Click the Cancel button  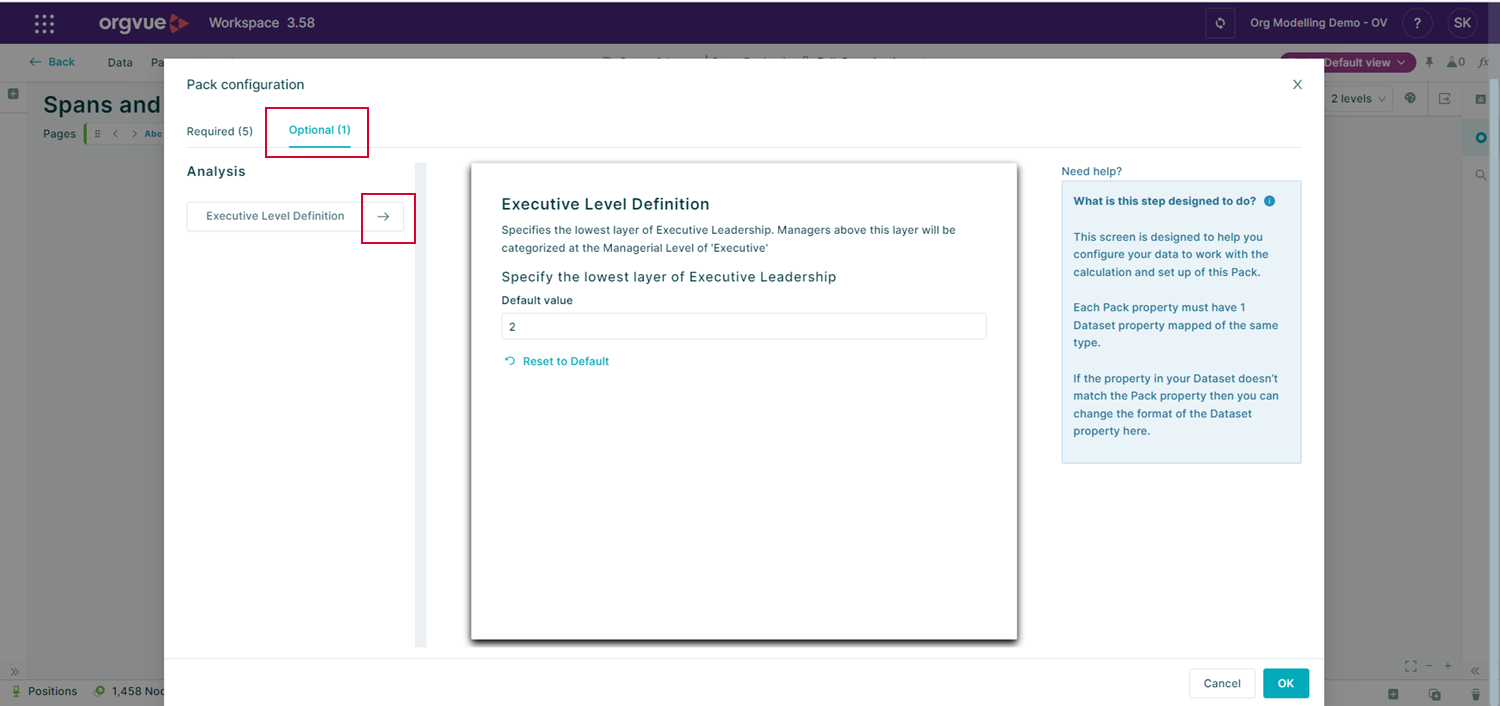pos(1222,683)
